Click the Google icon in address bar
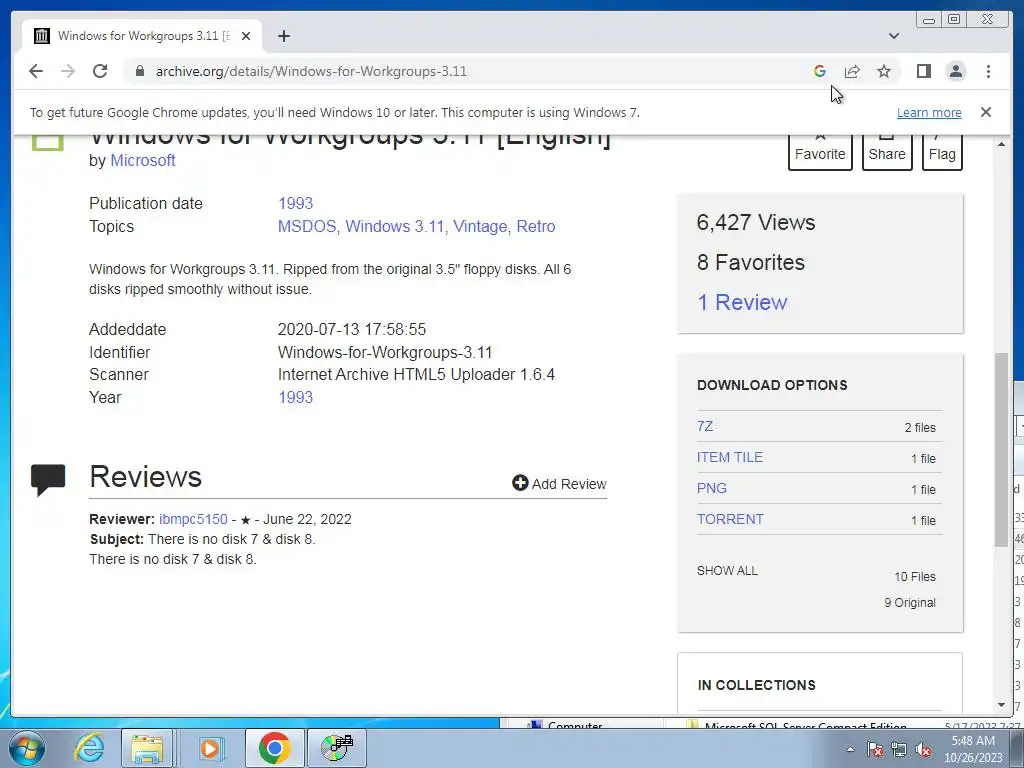 (820, 71)
